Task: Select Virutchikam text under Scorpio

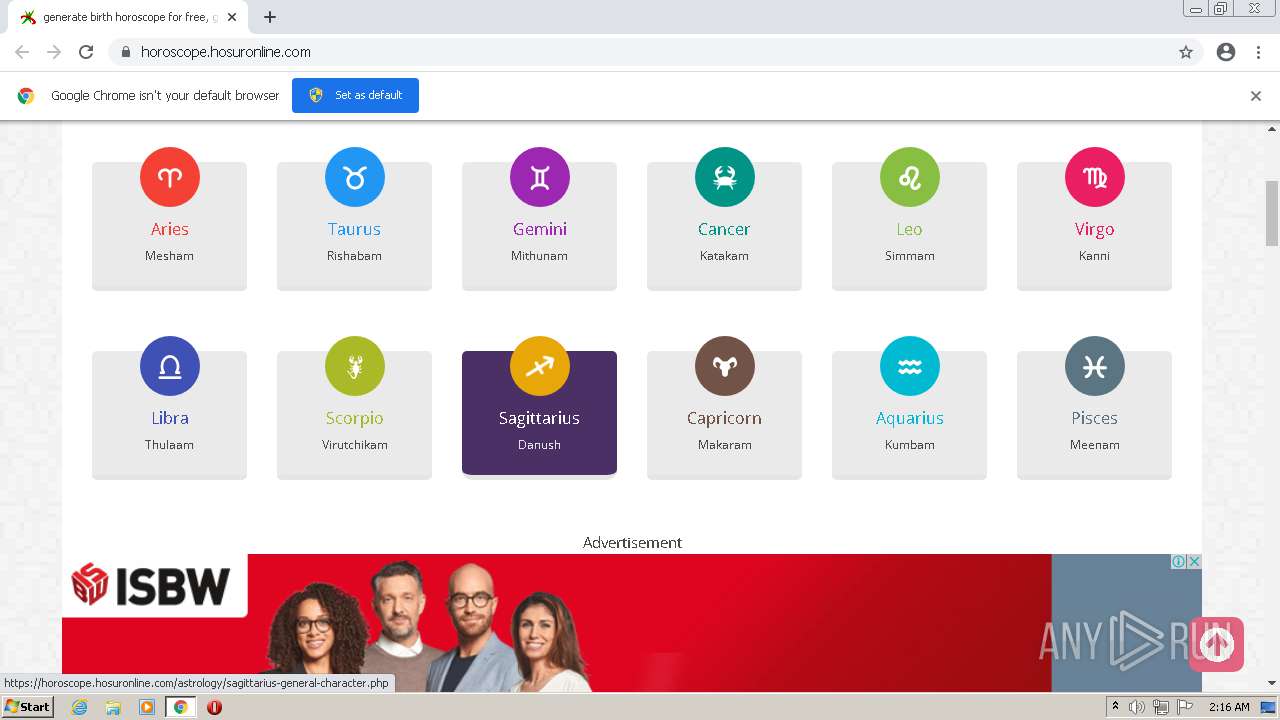Action: pyautogui.click(x=354, y=445)
